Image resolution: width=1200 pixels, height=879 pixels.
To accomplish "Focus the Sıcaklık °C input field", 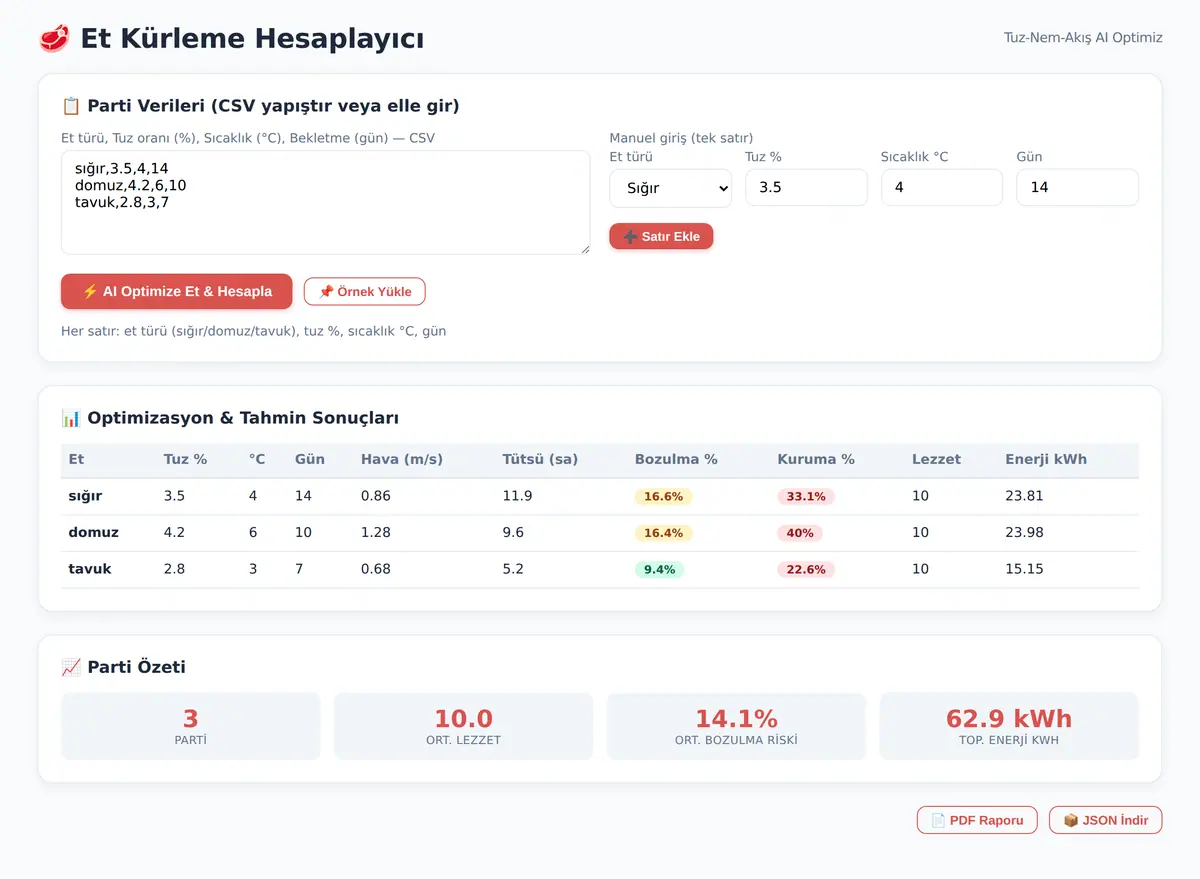I will coord(942,188).
